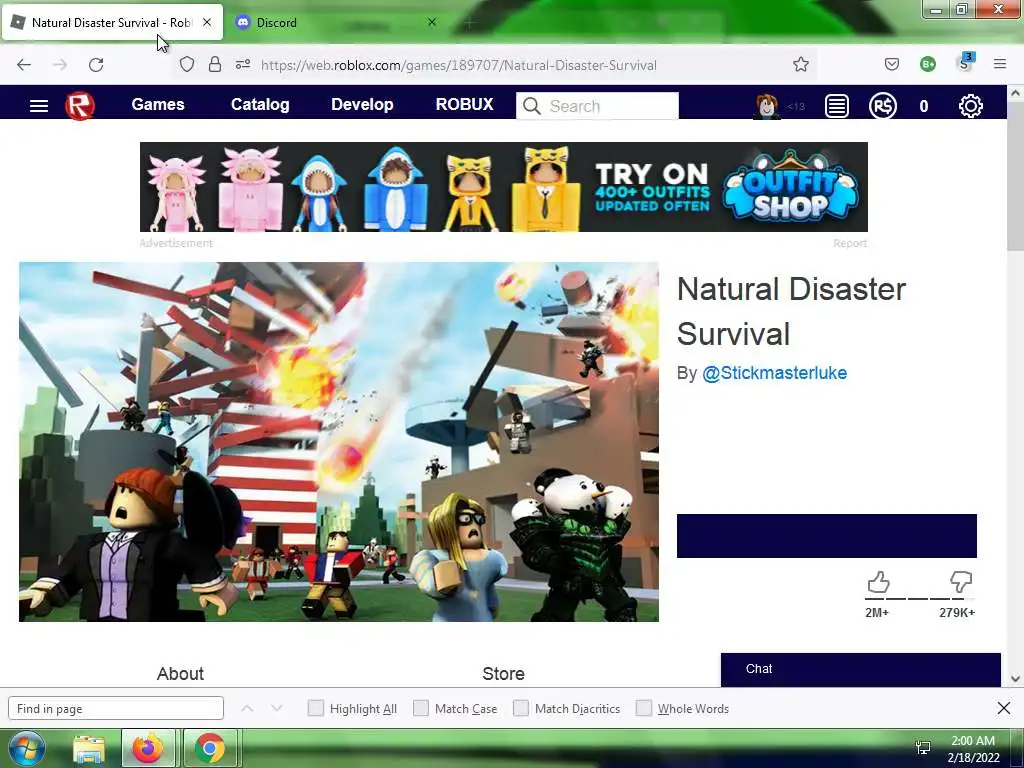Click the taskbar clock 2:00 AM
Screen dimensions: 1024x768
click(973, 741)
